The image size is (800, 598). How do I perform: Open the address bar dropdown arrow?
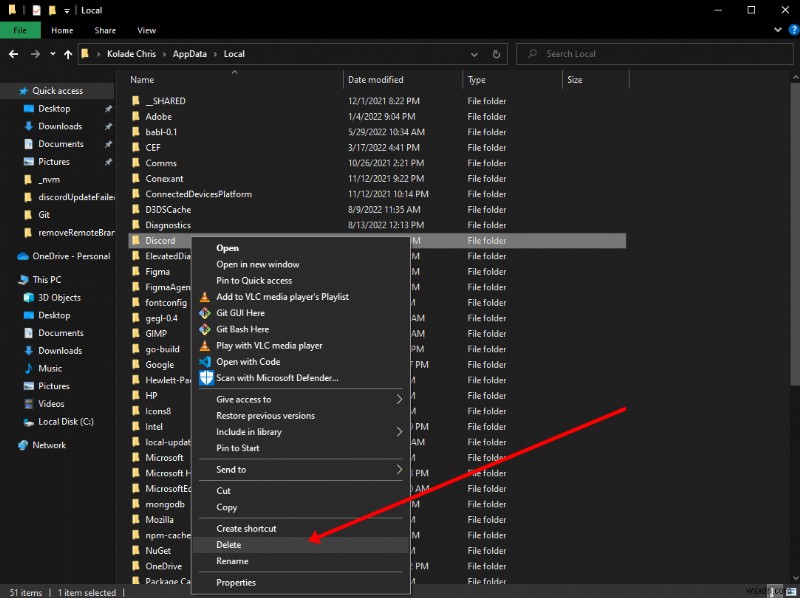click(x=475, y=54)
